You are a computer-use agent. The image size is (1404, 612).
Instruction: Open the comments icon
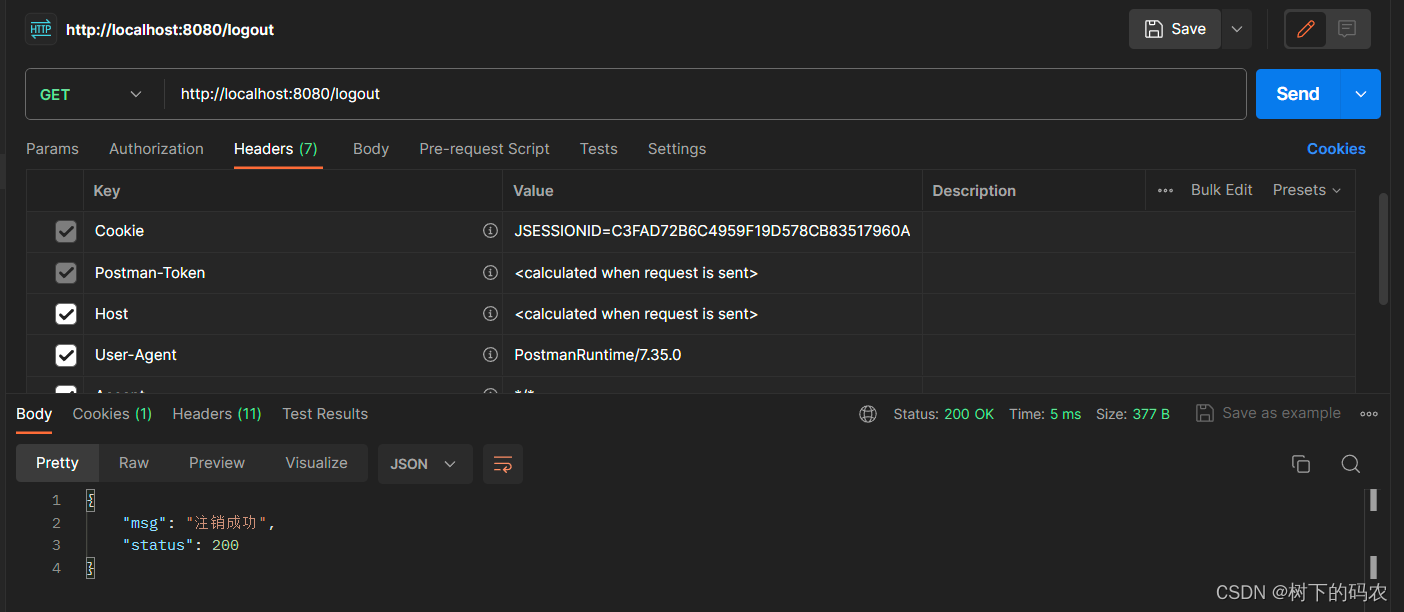click(1347, 29)
